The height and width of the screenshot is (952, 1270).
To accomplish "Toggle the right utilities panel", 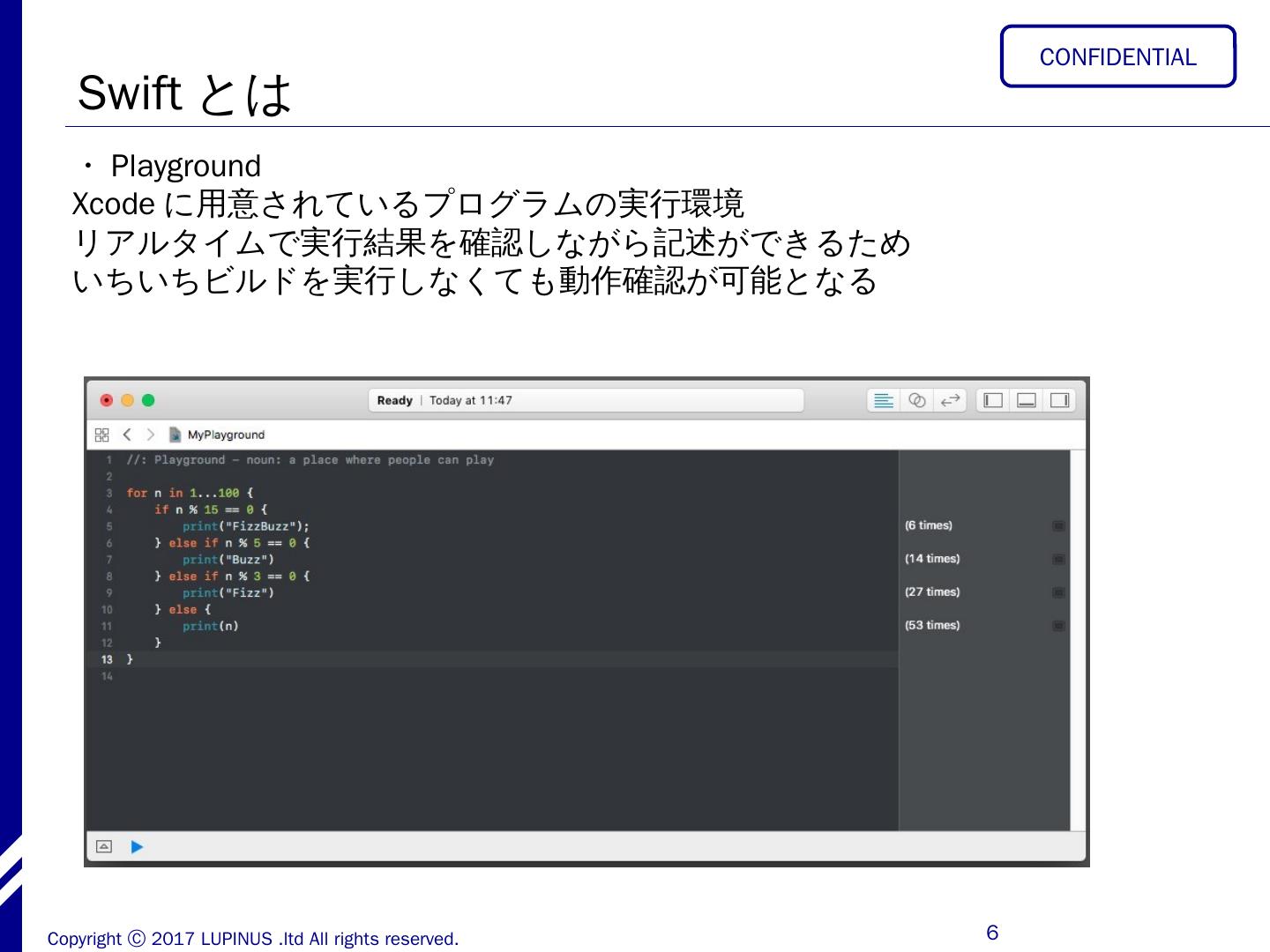I will click(1059, 401).
